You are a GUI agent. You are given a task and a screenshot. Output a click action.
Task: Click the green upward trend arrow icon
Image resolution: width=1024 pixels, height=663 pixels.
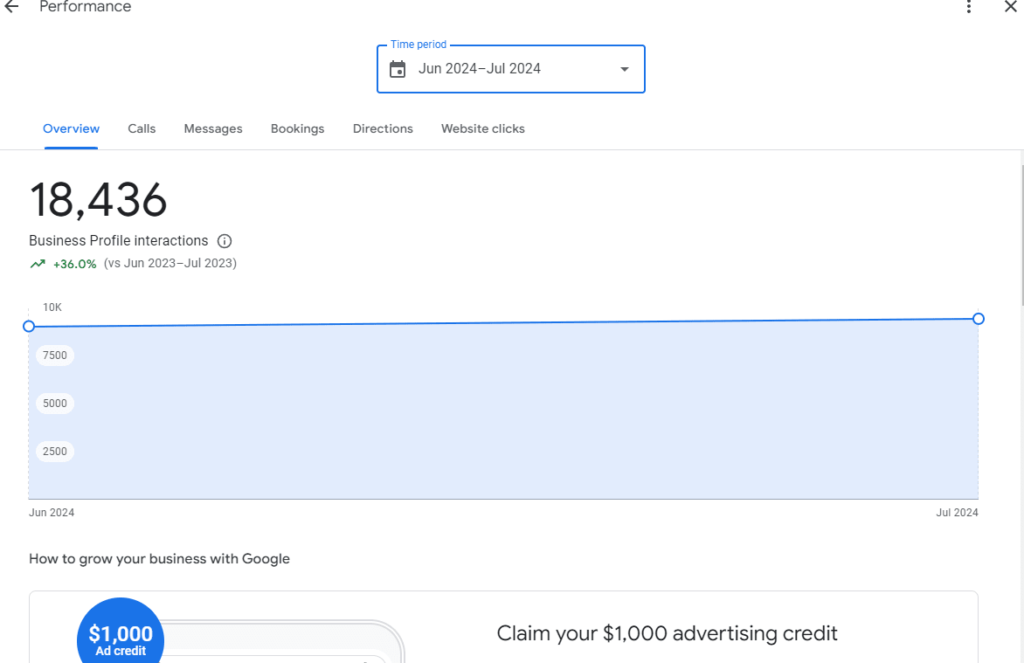37,264
